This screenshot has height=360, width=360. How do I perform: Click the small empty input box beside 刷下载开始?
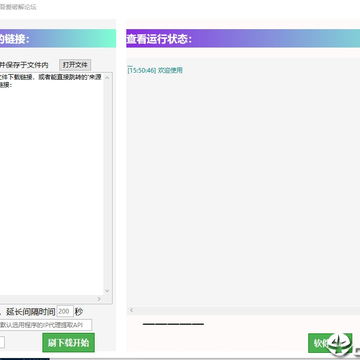[x=2, y=342]
